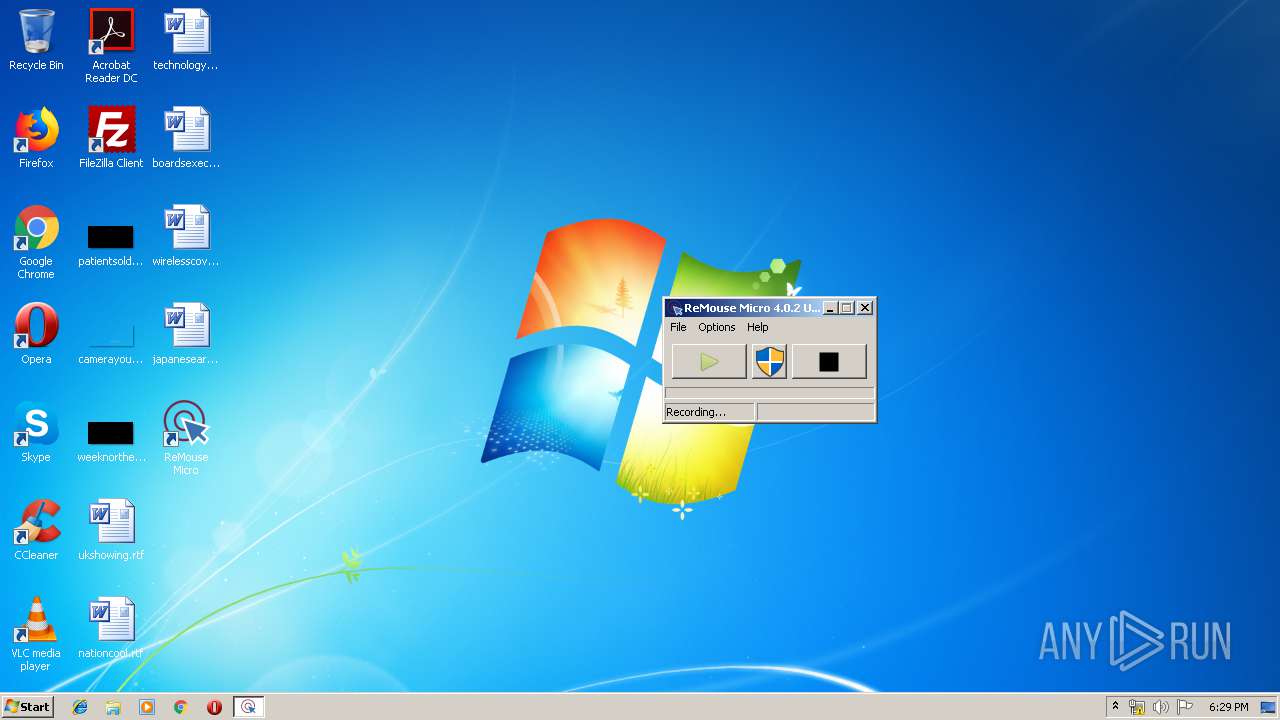
Task: Select the Firefox desktop shortcut
Action: click(36, 138)
